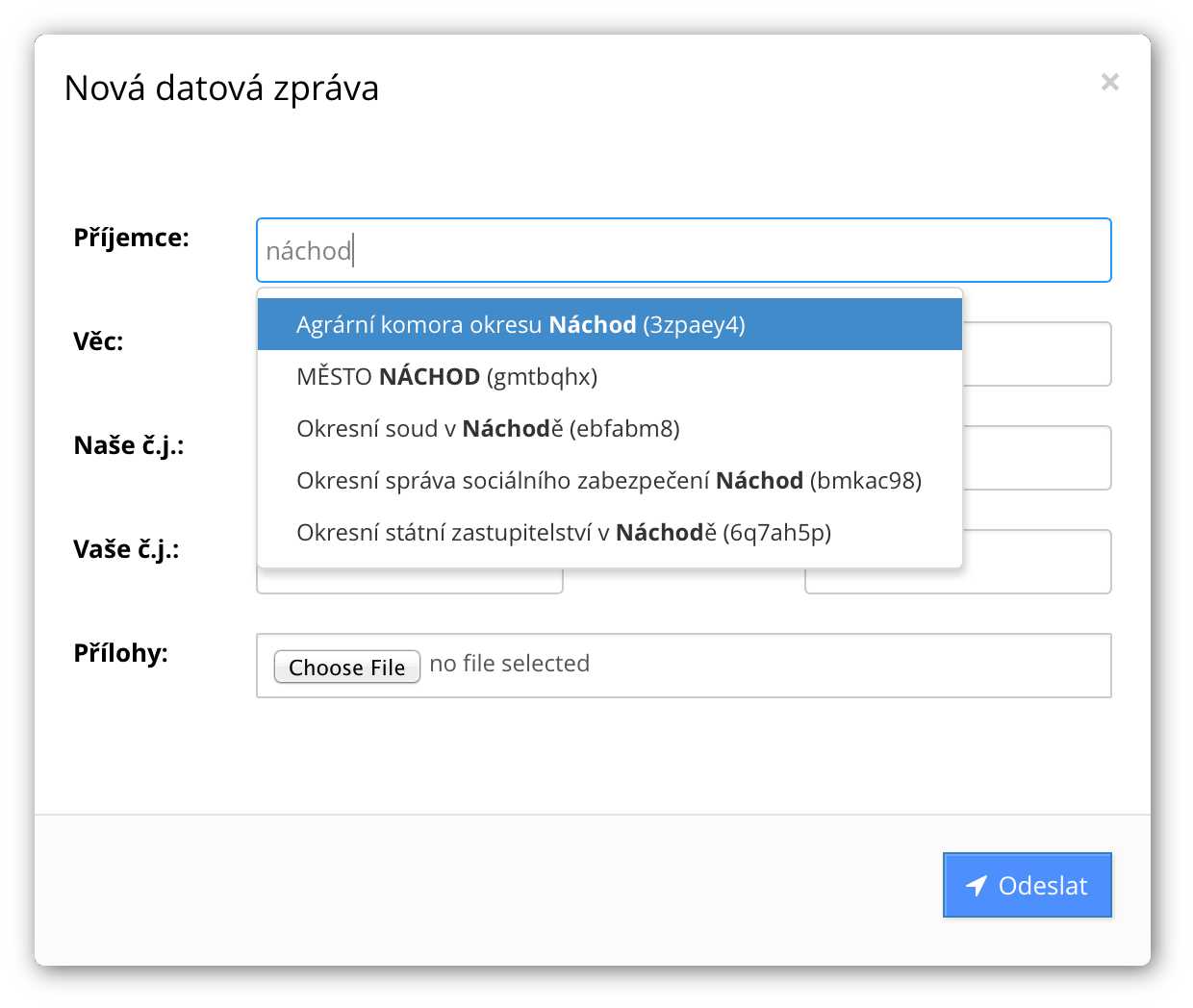Viewport: 1193px width, 1008px height.
Task: Click the paper plane icon on Odeslat
Action: point(977,886)
